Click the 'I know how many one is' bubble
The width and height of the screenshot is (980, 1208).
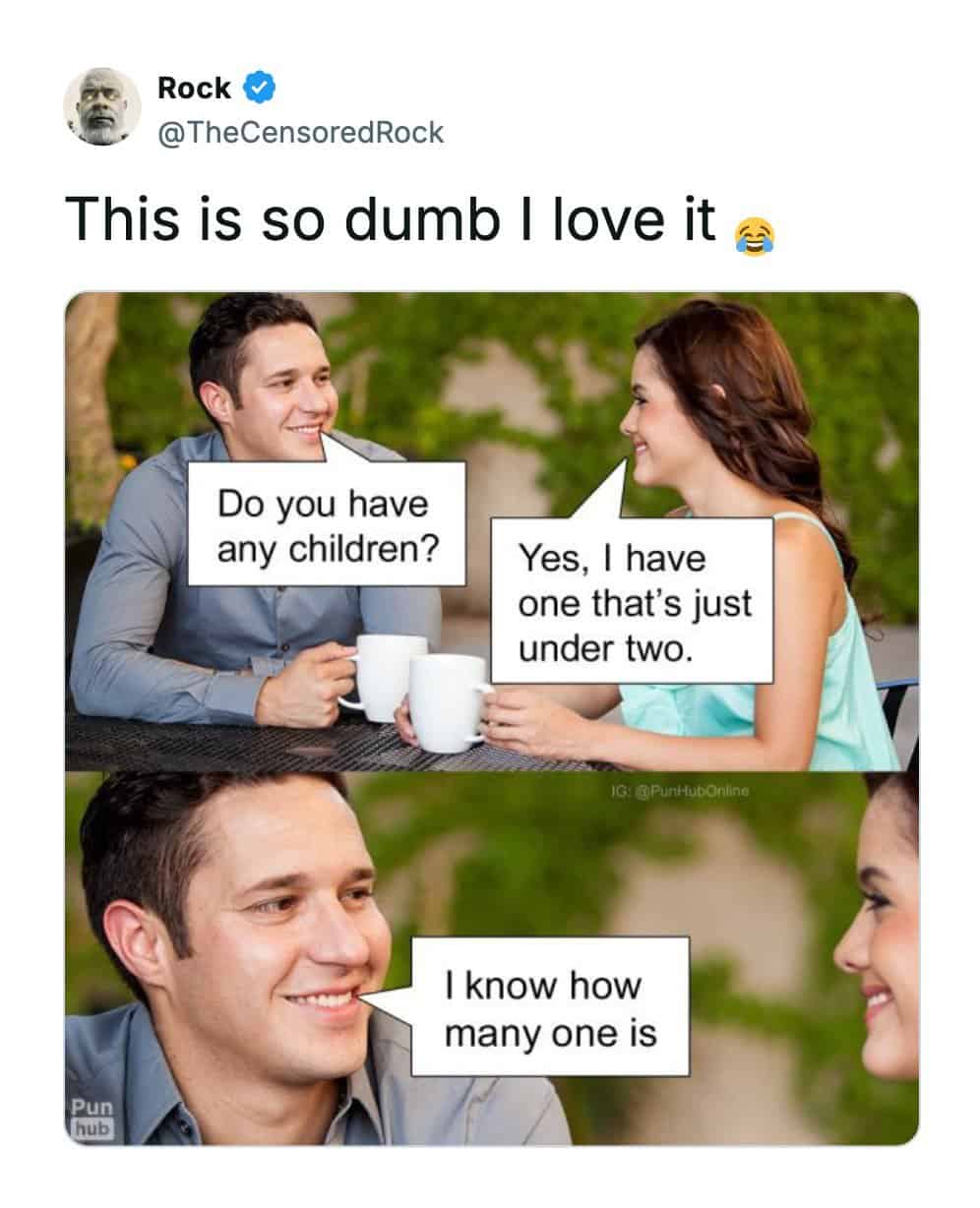550,1006
